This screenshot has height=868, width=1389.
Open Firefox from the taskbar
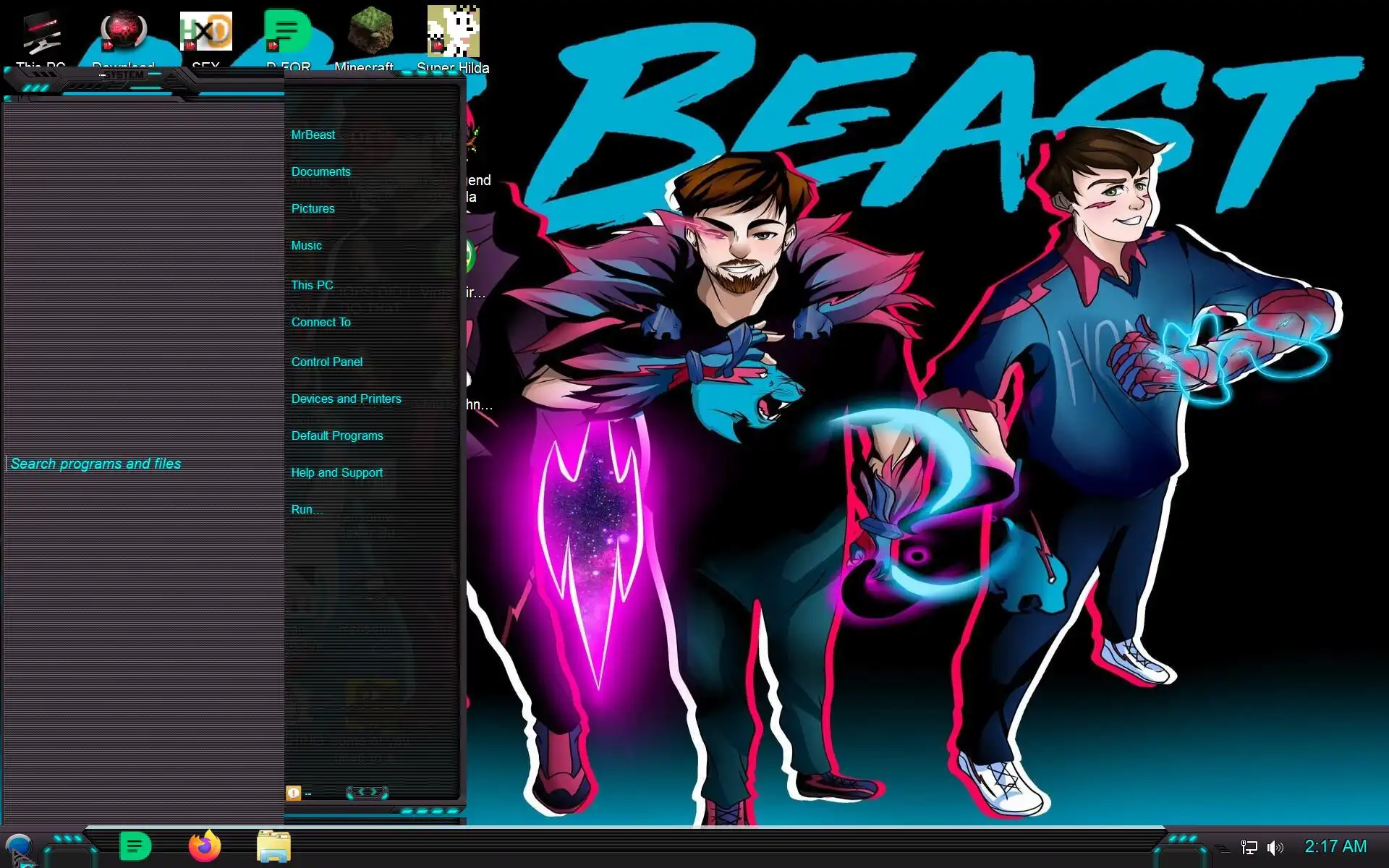pos(205,846)
